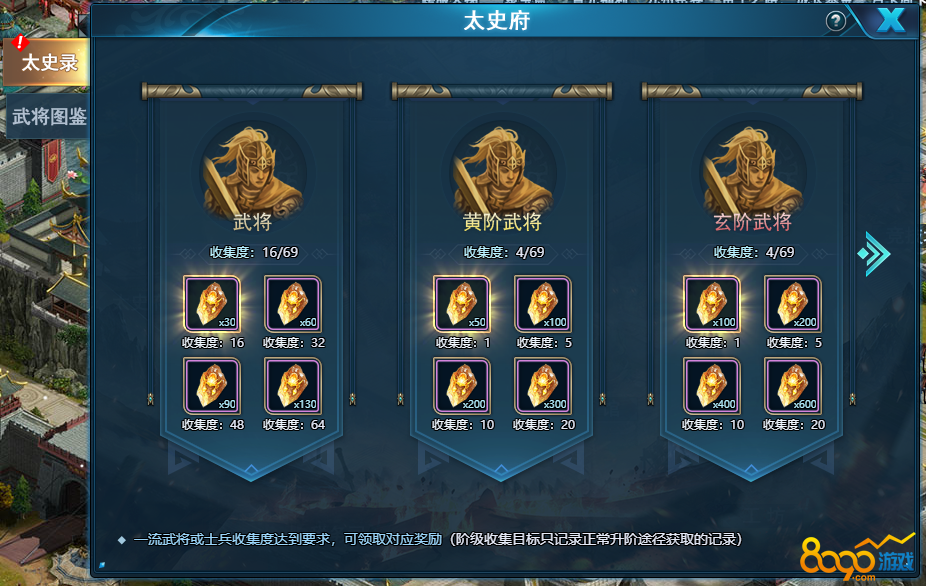Click the 武将 general portrait
Screen dimensions: 926x586
(253, 171)
